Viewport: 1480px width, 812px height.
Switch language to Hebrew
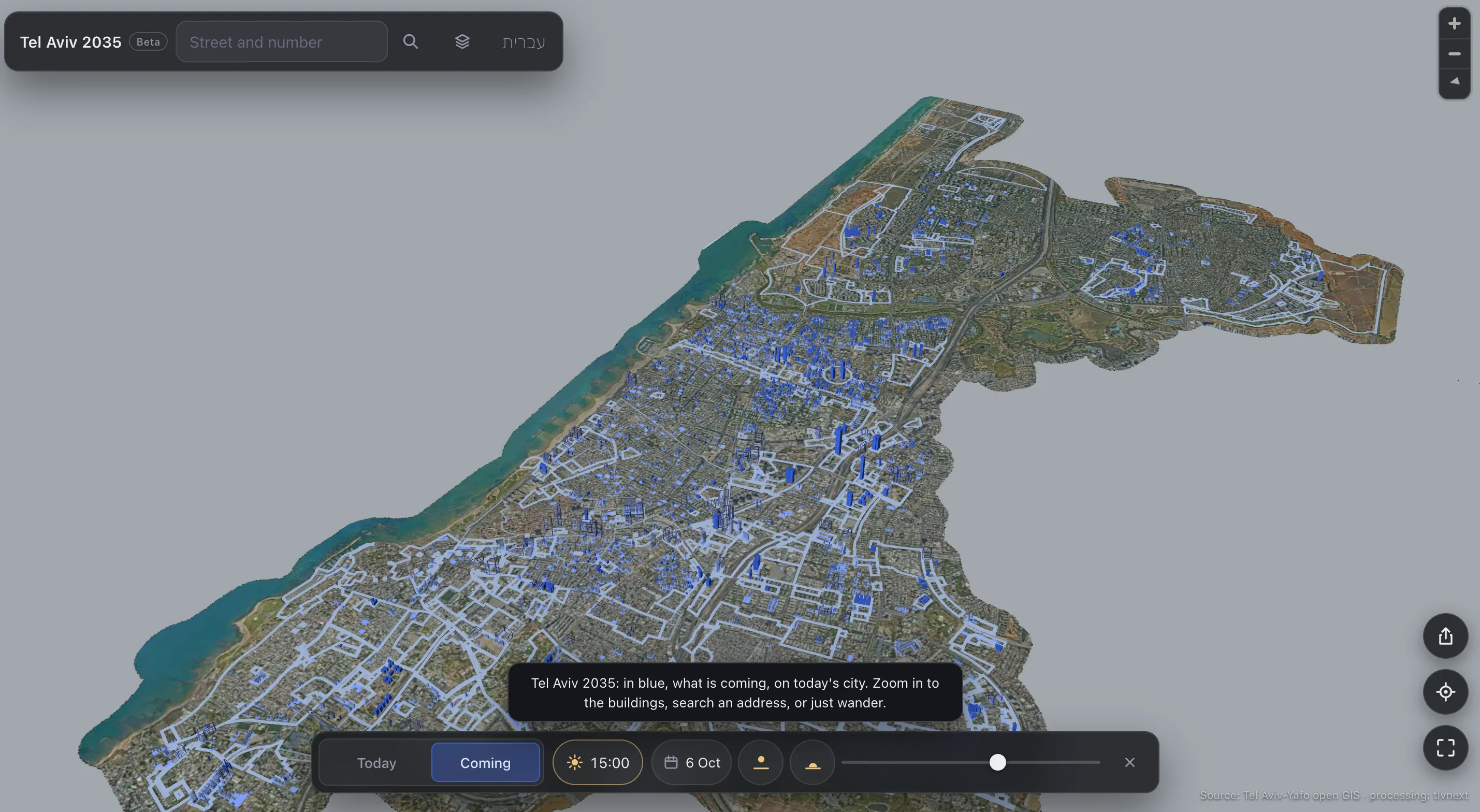pyautogui.click(x=523, y=42)
